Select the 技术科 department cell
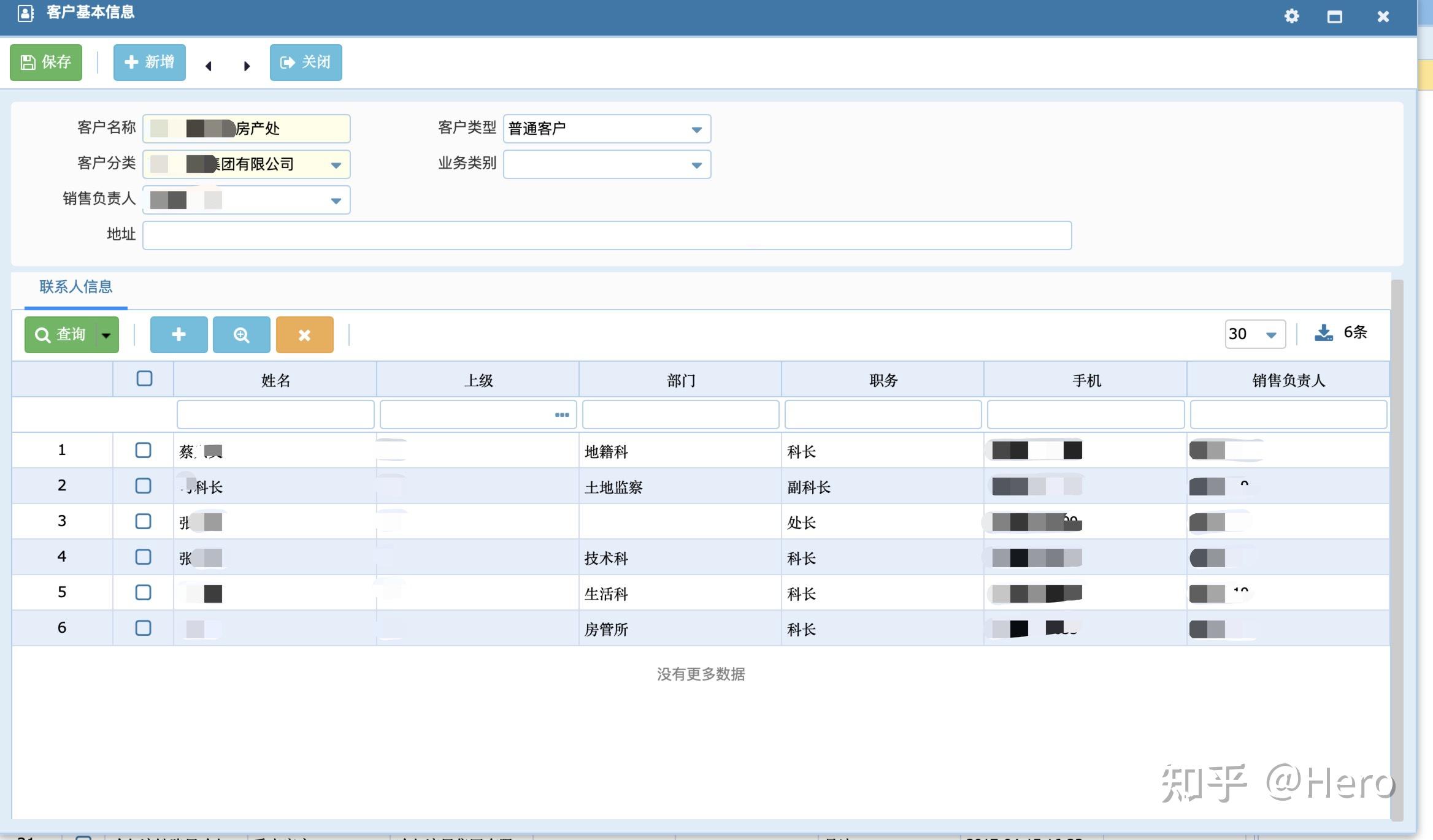 [x=680, y=557]
